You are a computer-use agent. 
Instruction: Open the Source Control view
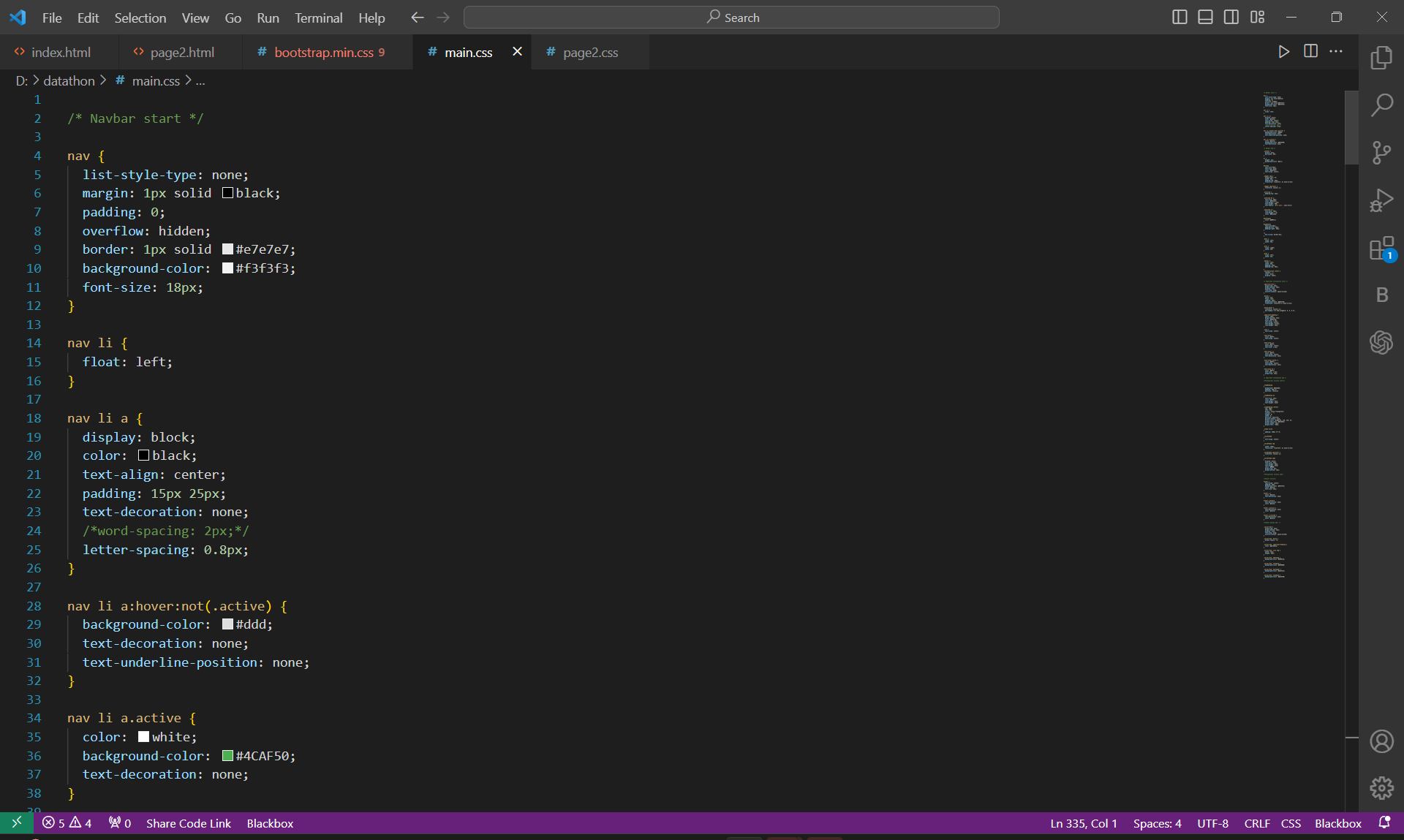tap(1381, 153)
